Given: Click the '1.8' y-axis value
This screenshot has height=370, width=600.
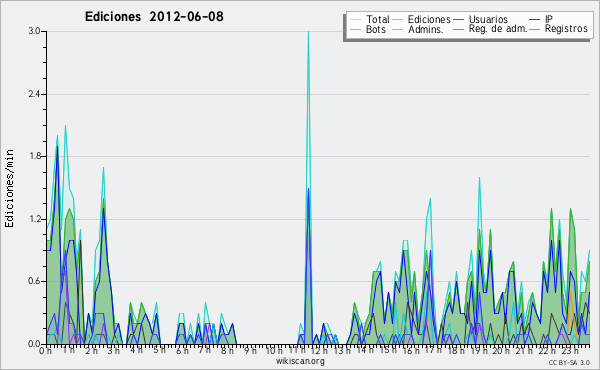Looking at the screenshot, I should tap(34, 156).
